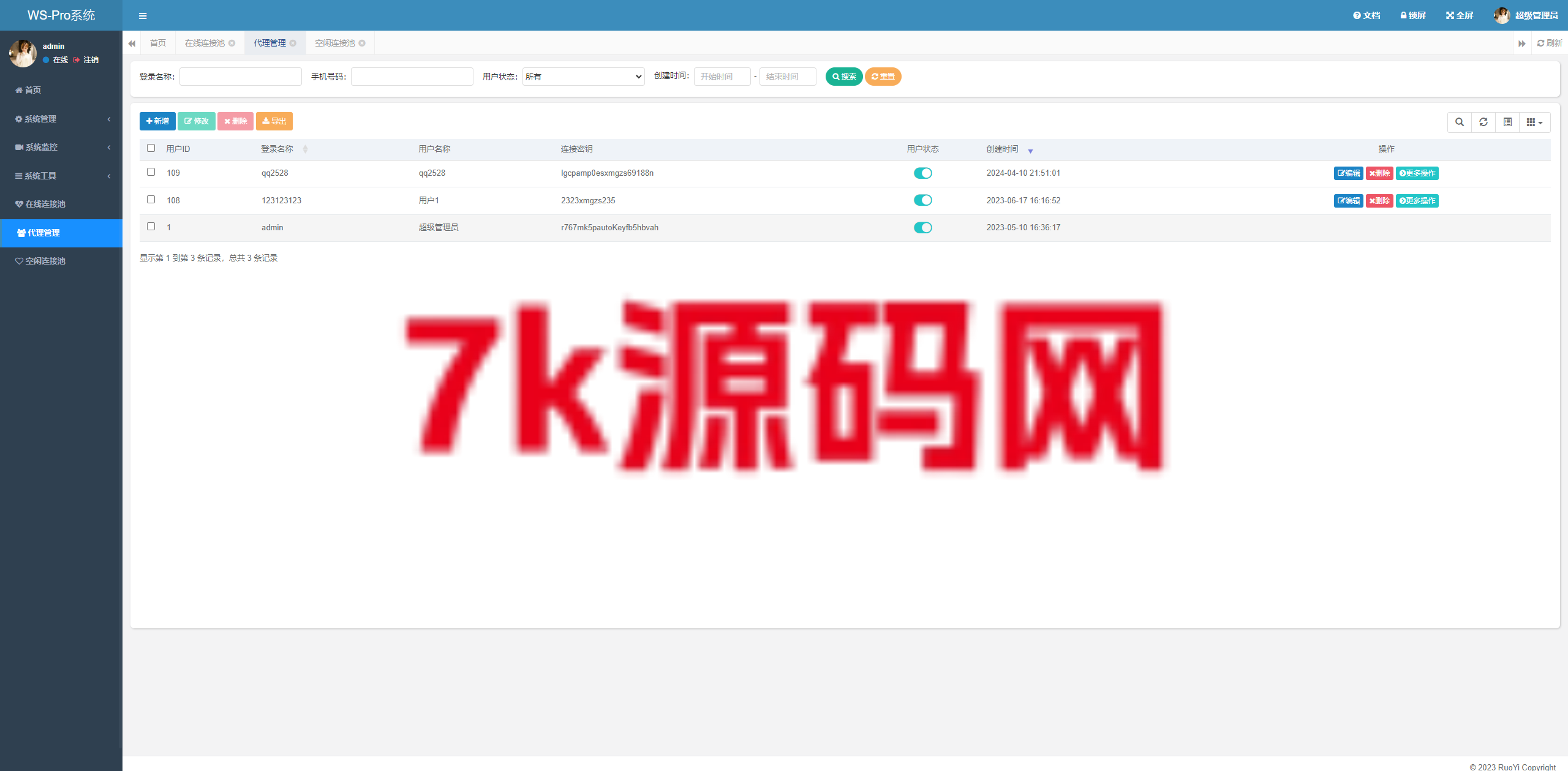Click the WS-Pro系统 logo title
Image resolution: width=1568 pixels, height=771 pixels.
tap(61, 15)
